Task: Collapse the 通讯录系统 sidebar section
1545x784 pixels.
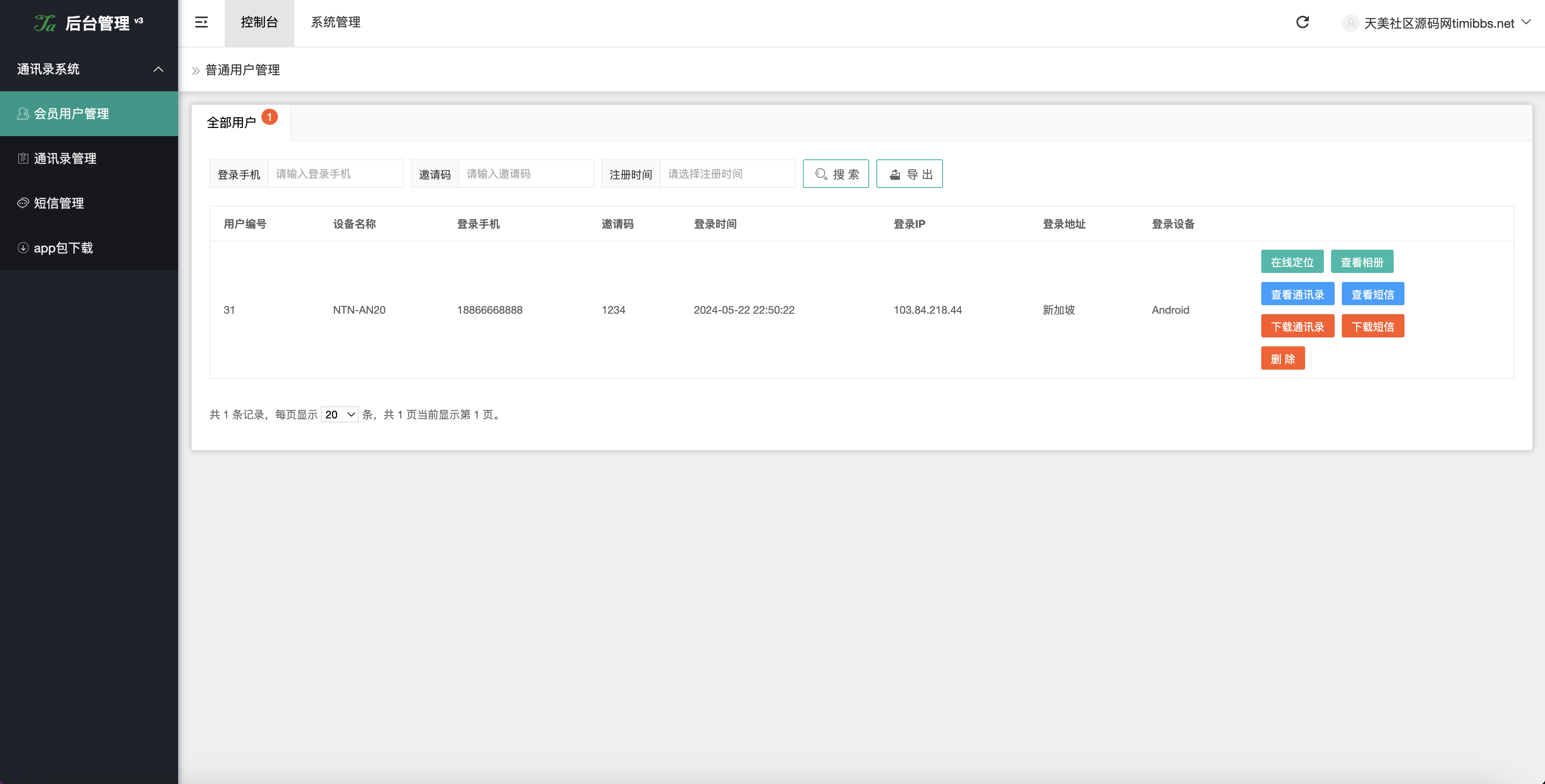Action: (x=158, y=69)
